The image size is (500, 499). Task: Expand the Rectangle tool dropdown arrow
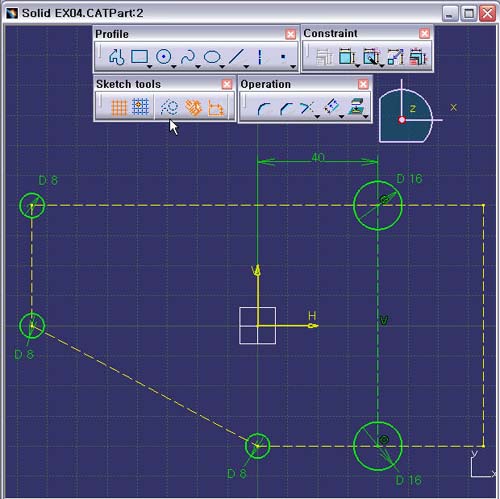click(150, 67)
